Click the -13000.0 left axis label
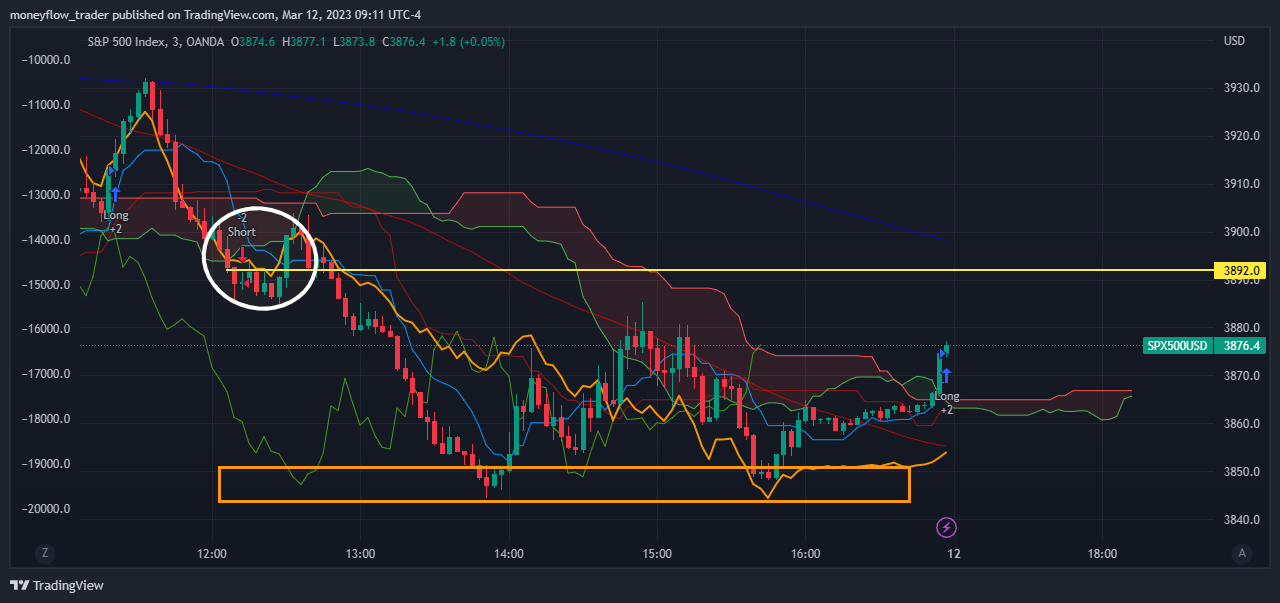This screenshot has width=1280, height=603. click(x=45, y=195)
